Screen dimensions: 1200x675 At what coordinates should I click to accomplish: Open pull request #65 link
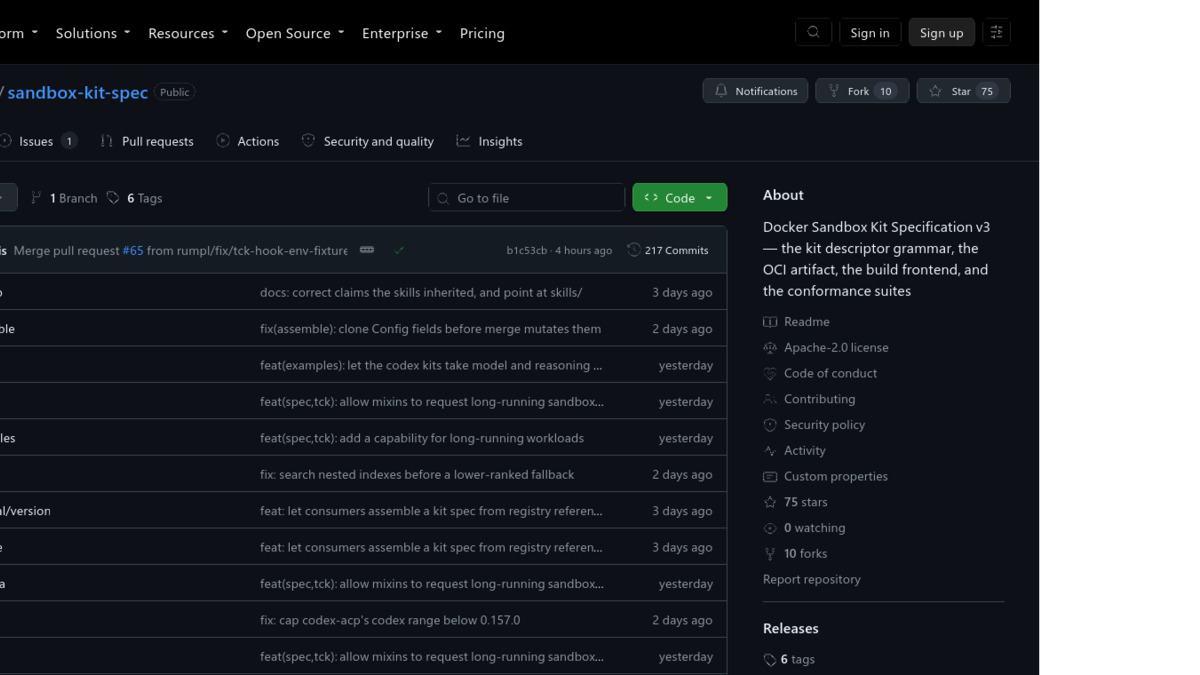pos(133,251)
